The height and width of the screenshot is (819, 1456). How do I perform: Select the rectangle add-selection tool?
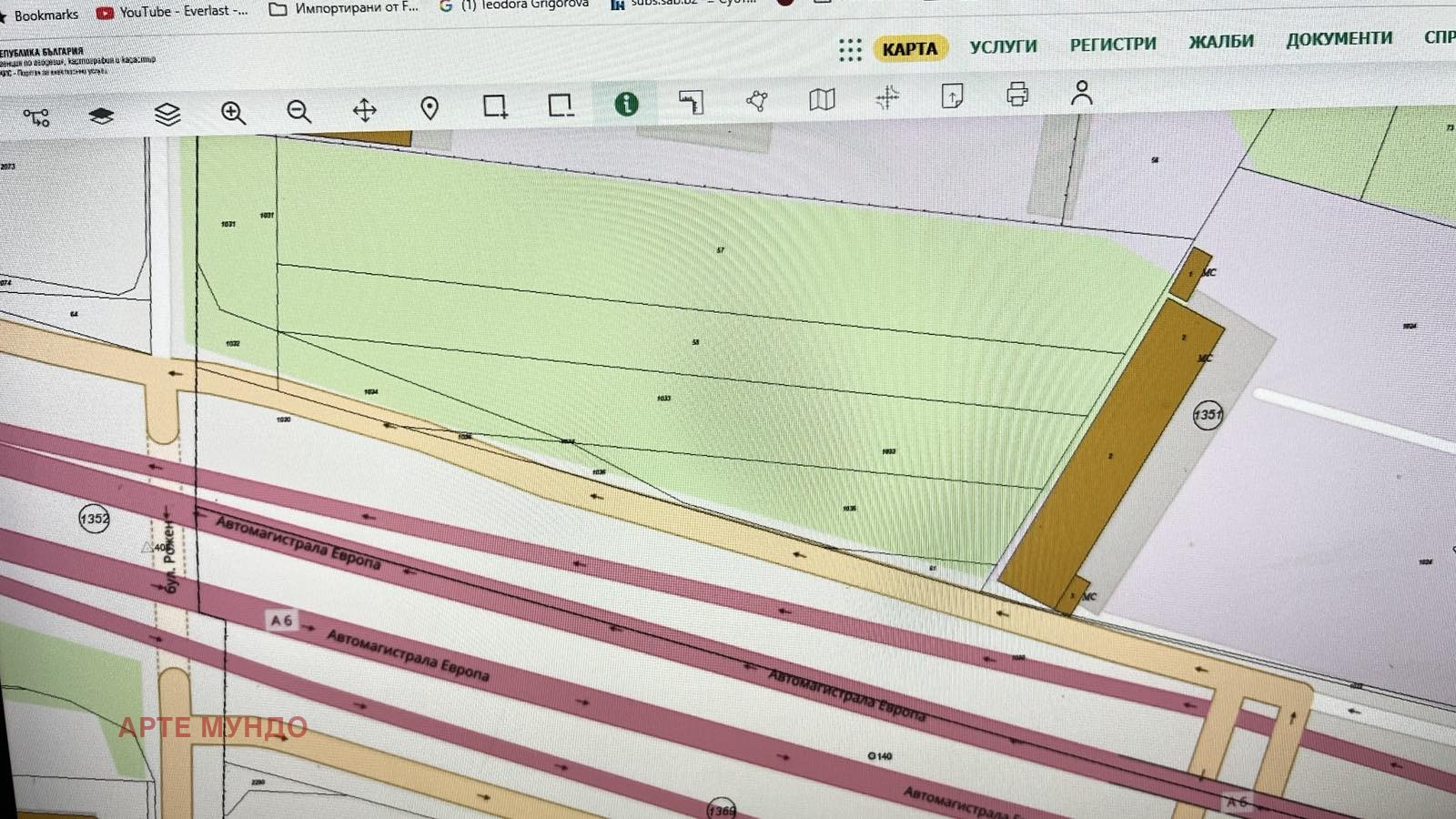coord(495,106)
